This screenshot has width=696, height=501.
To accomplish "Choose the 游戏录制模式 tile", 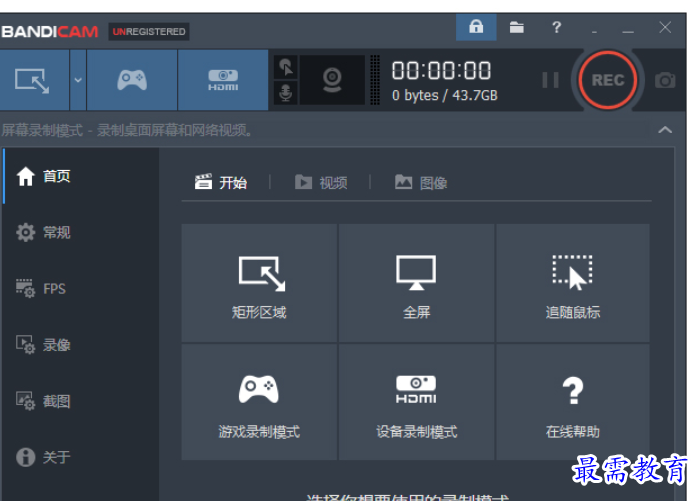I will click(259, 402).
